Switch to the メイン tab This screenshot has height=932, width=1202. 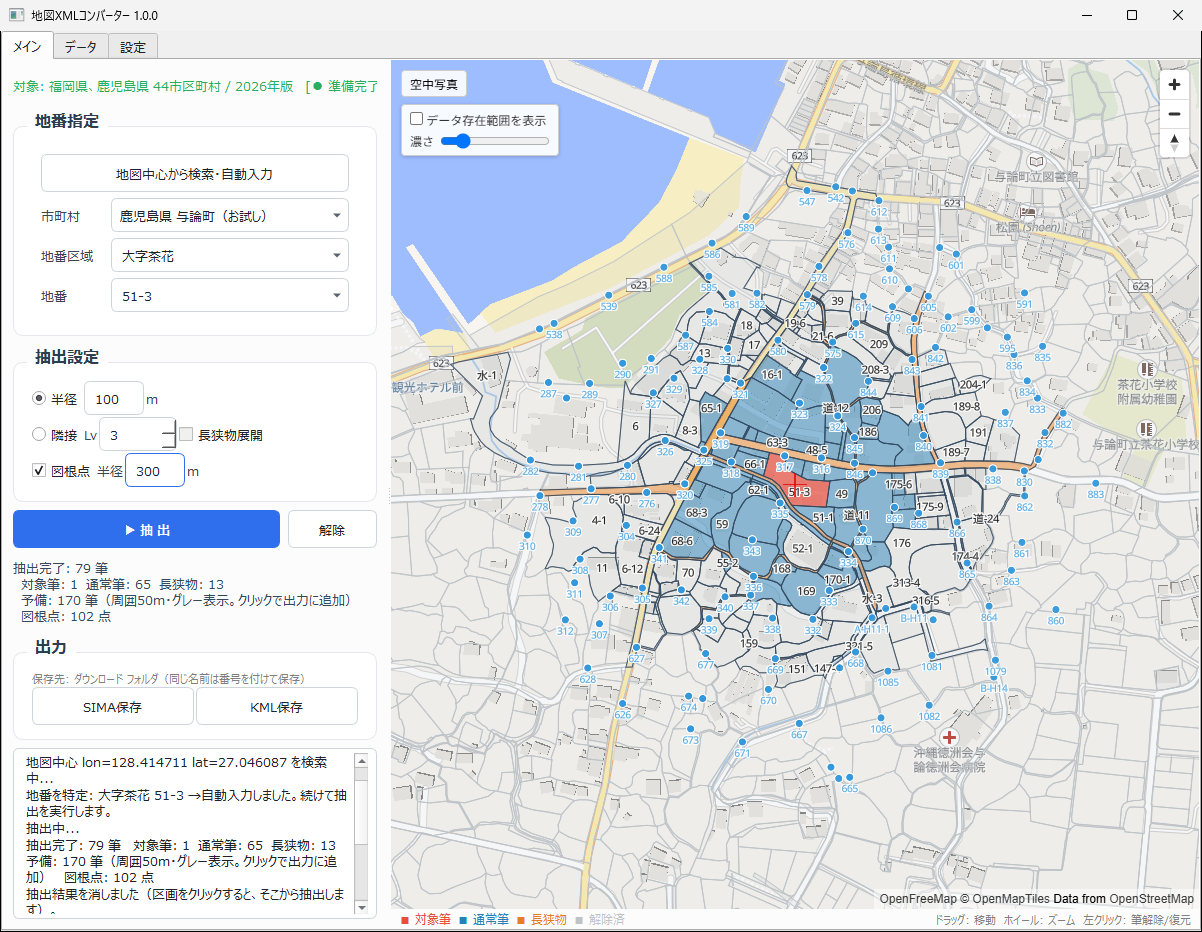[x=27, y=47]
